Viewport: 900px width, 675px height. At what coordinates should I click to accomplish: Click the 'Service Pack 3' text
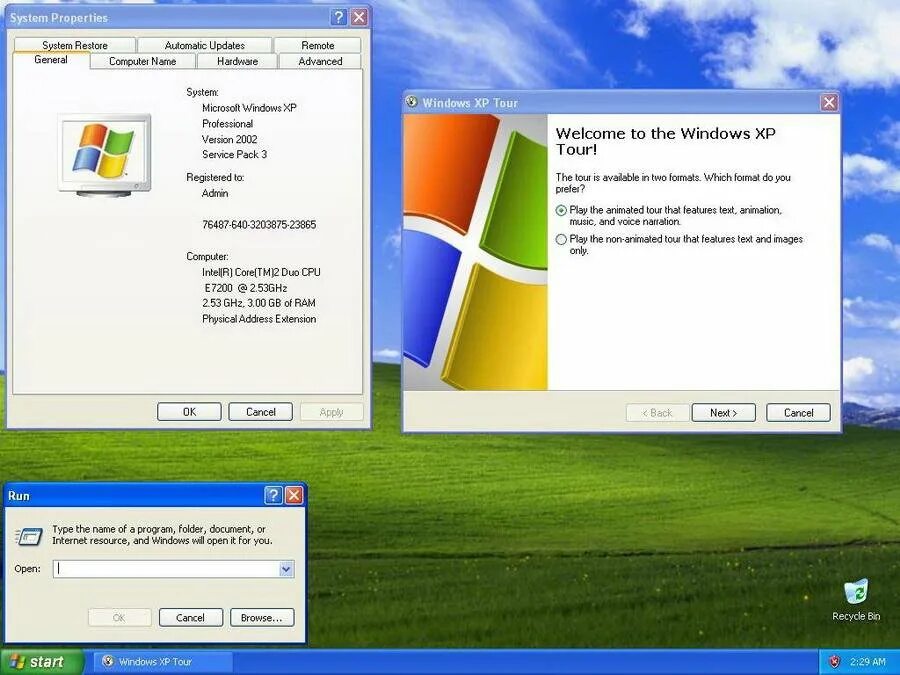[234, 154]
